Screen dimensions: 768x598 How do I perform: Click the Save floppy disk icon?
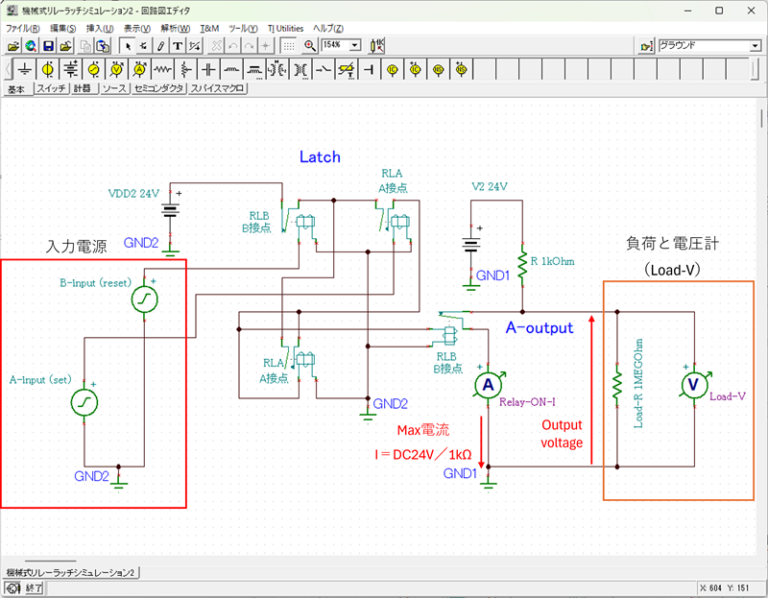(48, 46)
